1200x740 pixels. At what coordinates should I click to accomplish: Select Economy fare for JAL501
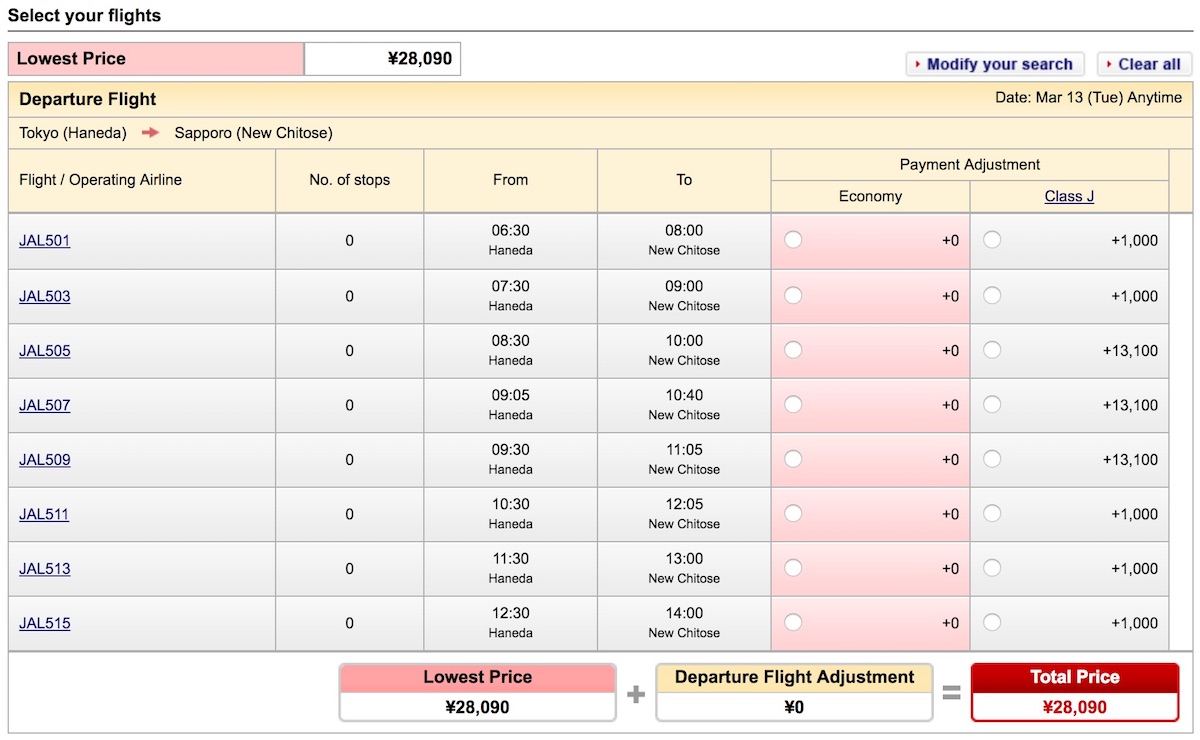tap(793, 240)
